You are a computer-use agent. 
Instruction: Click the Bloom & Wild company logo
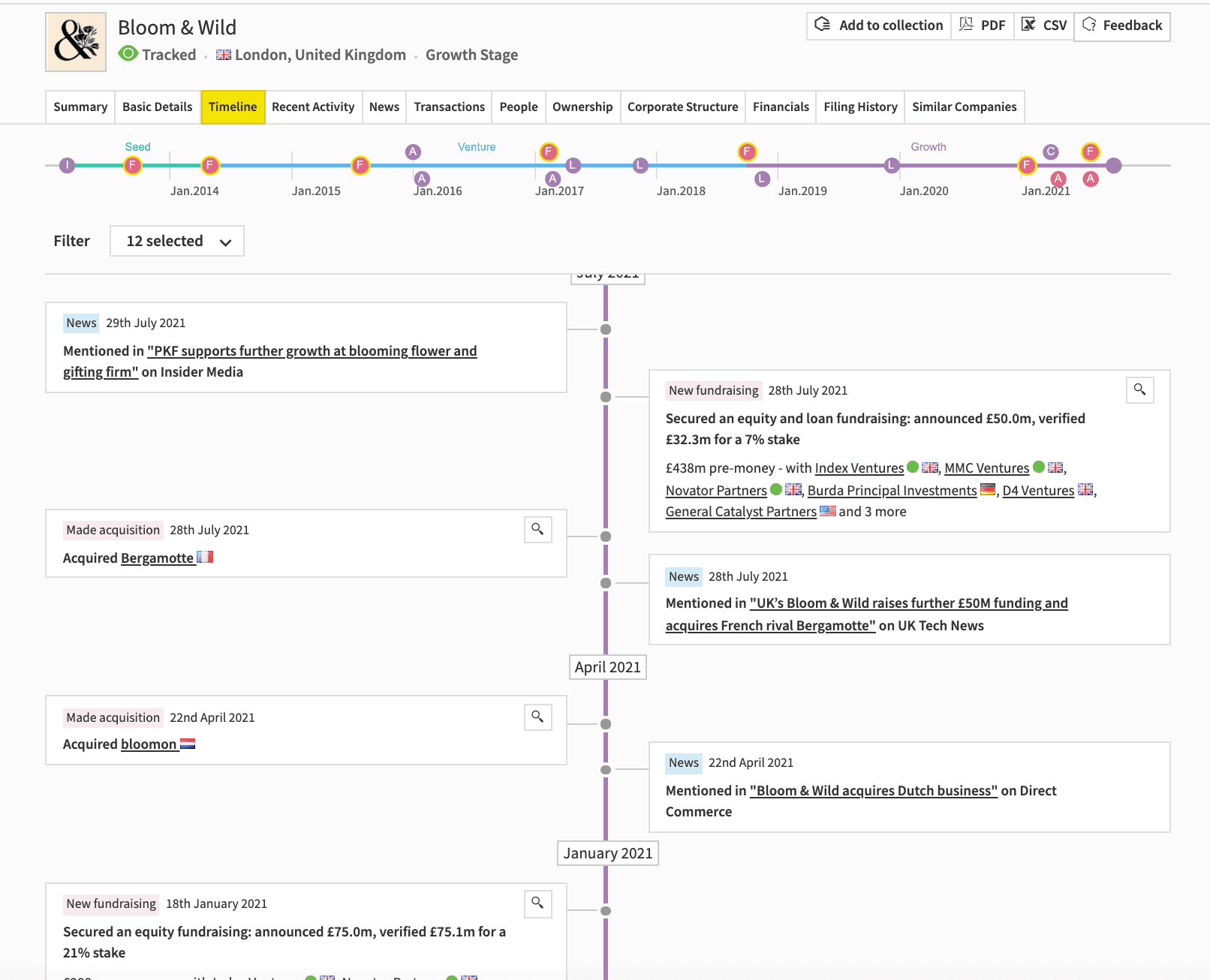tap(76, 42)
